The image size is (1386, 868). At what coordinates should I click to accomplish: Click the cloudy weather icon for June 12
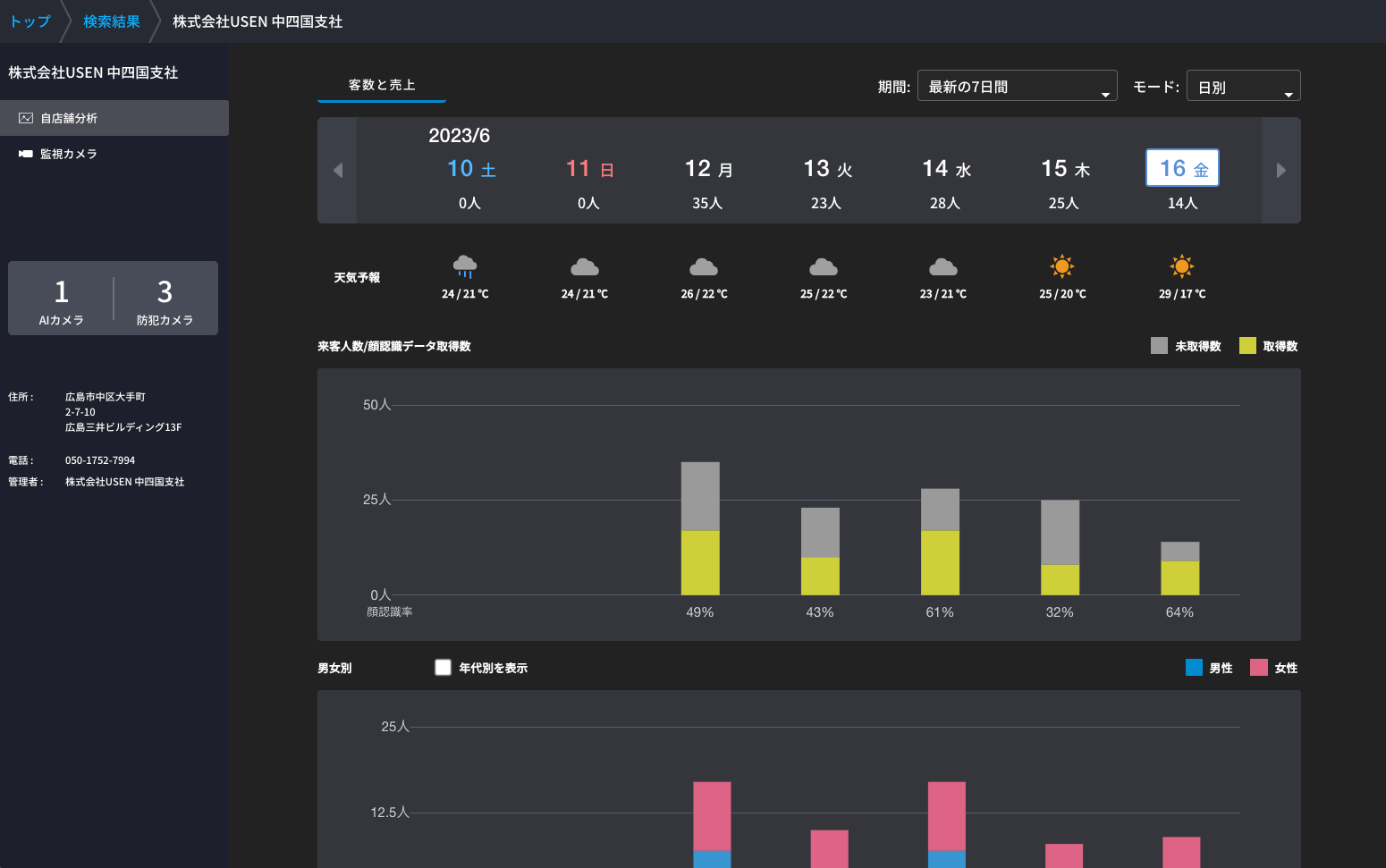pos(704,266)
